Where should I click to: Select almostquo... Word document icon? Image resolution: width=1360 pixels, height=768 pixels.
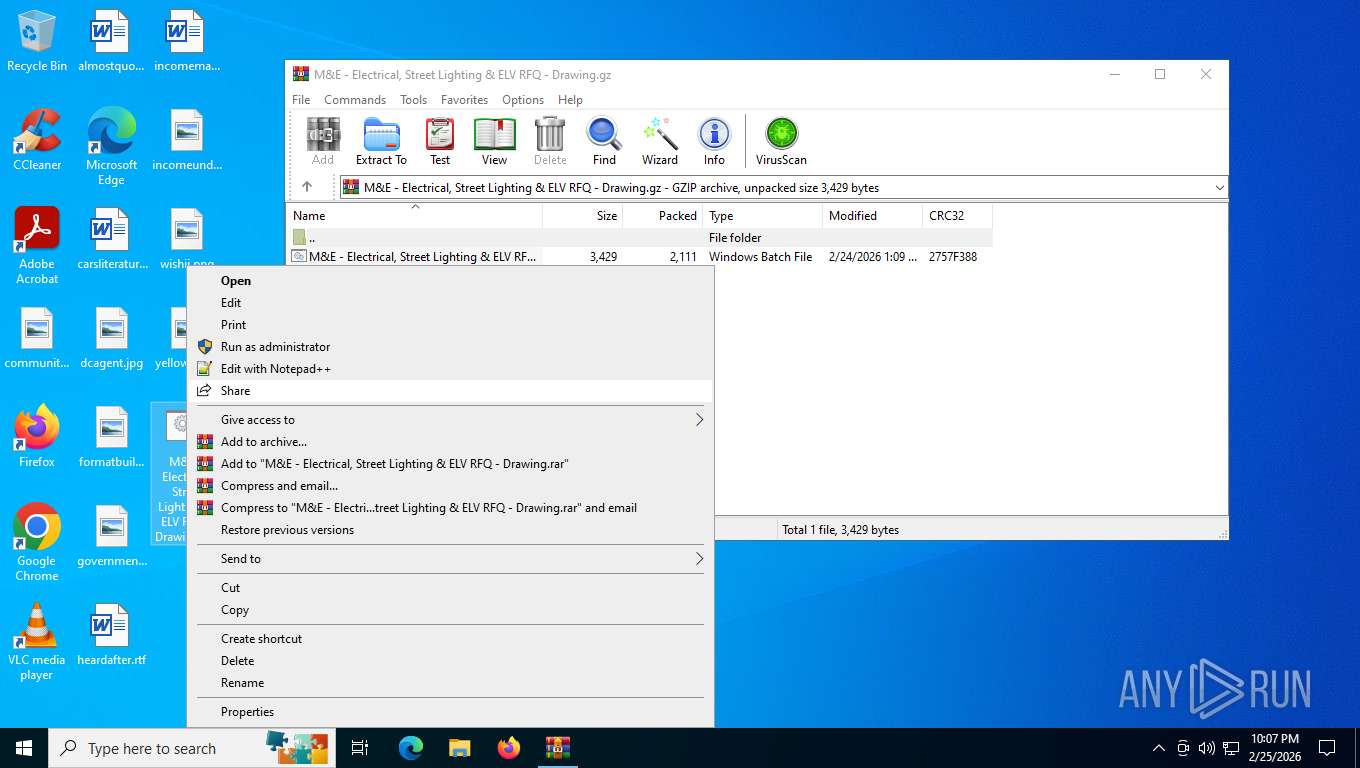111,42
